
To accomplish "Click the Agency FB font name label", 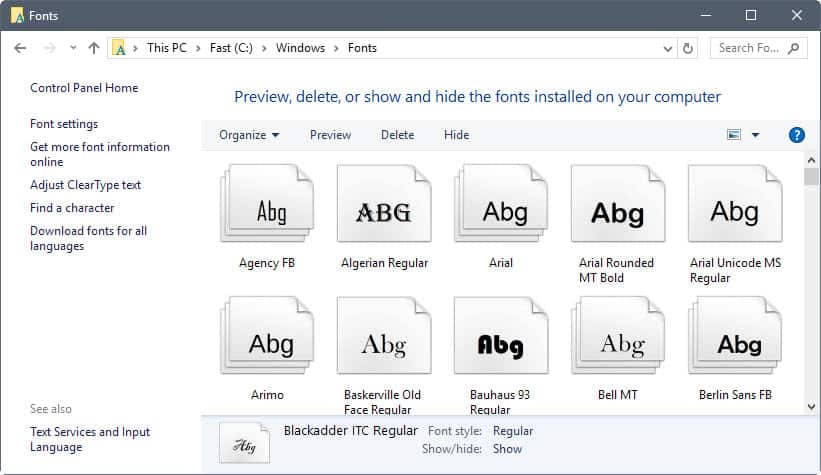I will click(267, 263).
